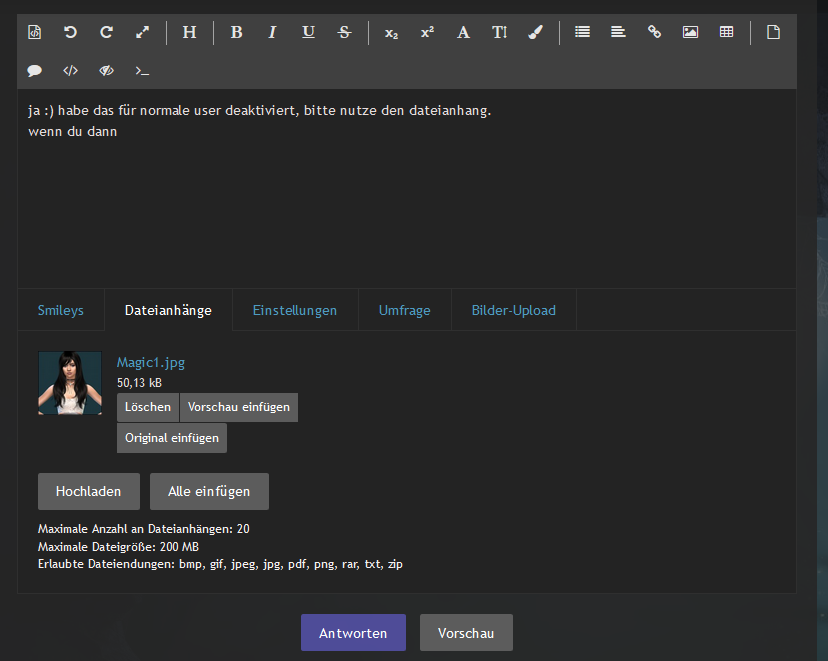The image size is (828, 661).
Task: Open text color picker brush
Action: [535, 32]
